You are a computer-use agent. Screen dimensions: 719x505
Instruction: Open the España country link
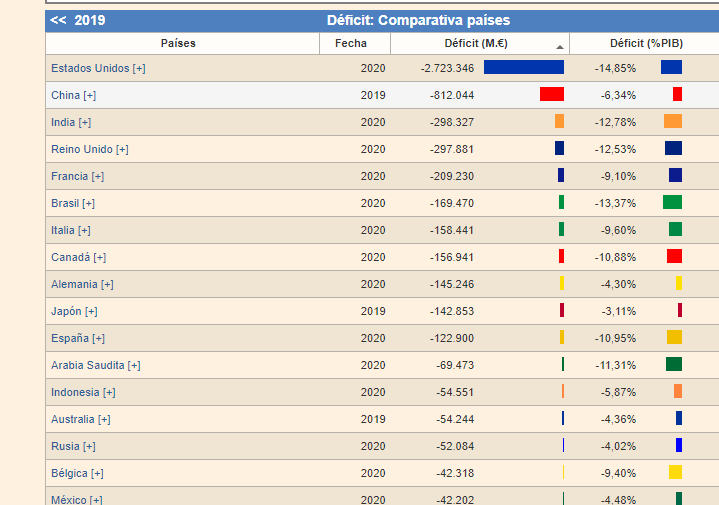tap(70, 338)
